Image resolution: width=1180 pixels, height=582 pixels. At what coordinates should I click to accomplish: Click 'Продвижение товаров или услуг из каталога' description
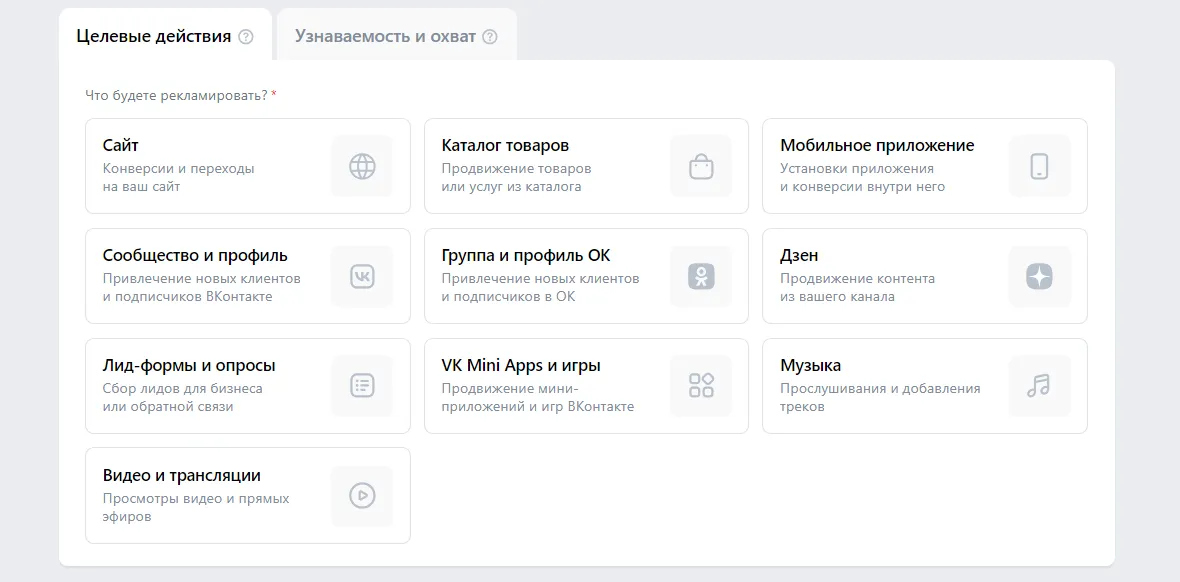516,178
